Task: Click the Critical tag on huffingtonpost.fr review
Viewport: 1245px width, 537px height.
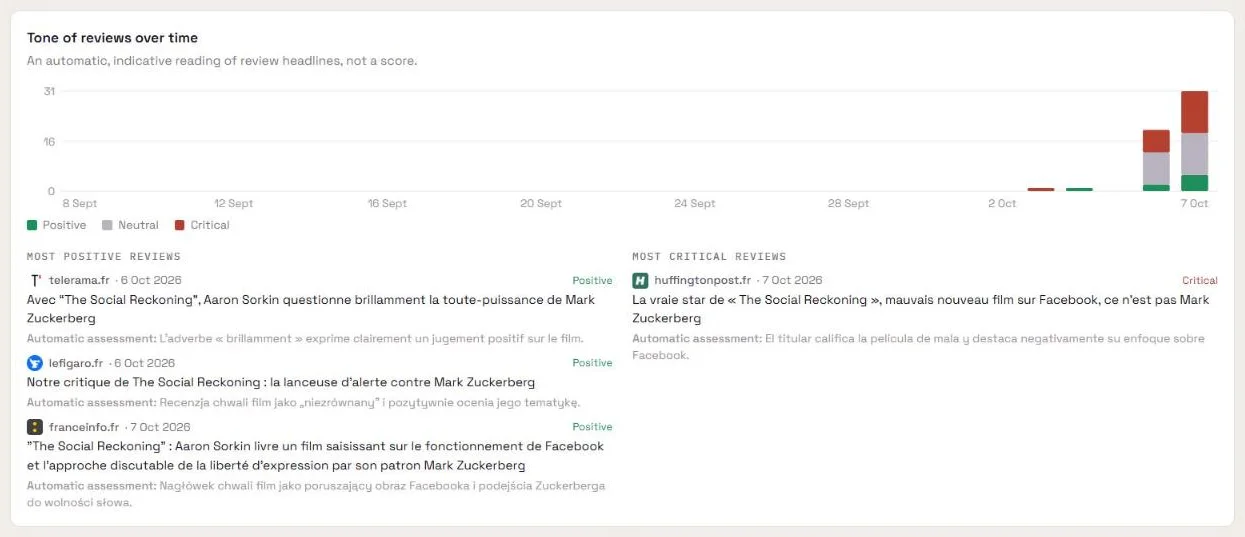Action: coord(1200,281)
